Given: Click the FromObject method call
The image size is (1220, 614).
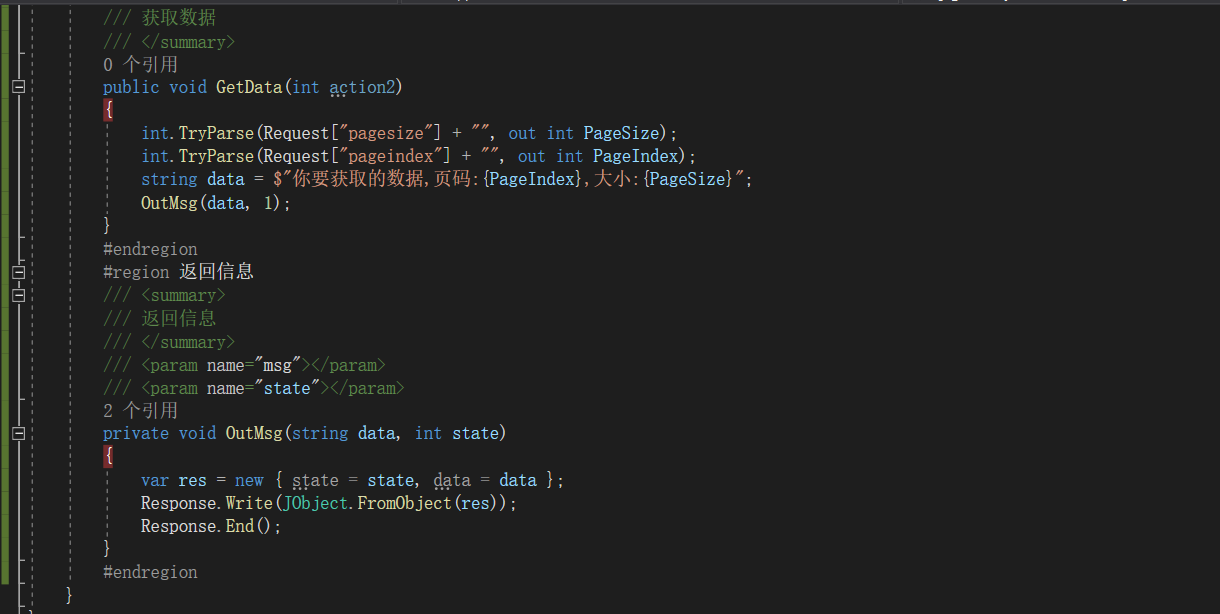Looking at the screenshot, I should pos(404,503).
